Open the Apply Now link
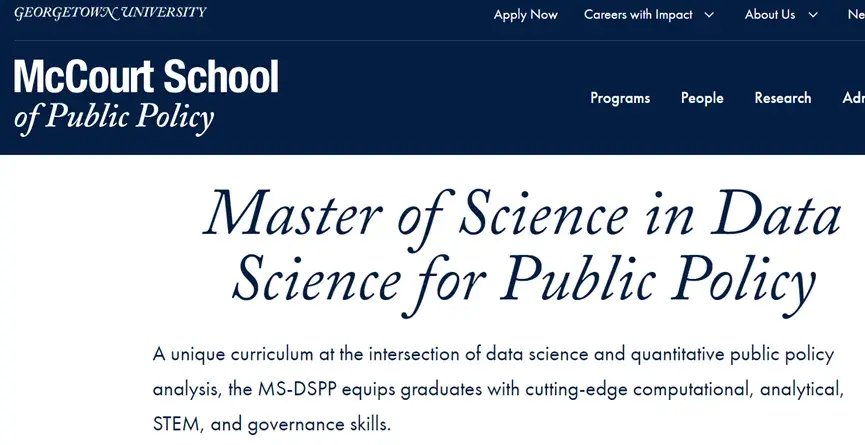The width and height of the screenshot is (865, 445). [x=525, y=15]
